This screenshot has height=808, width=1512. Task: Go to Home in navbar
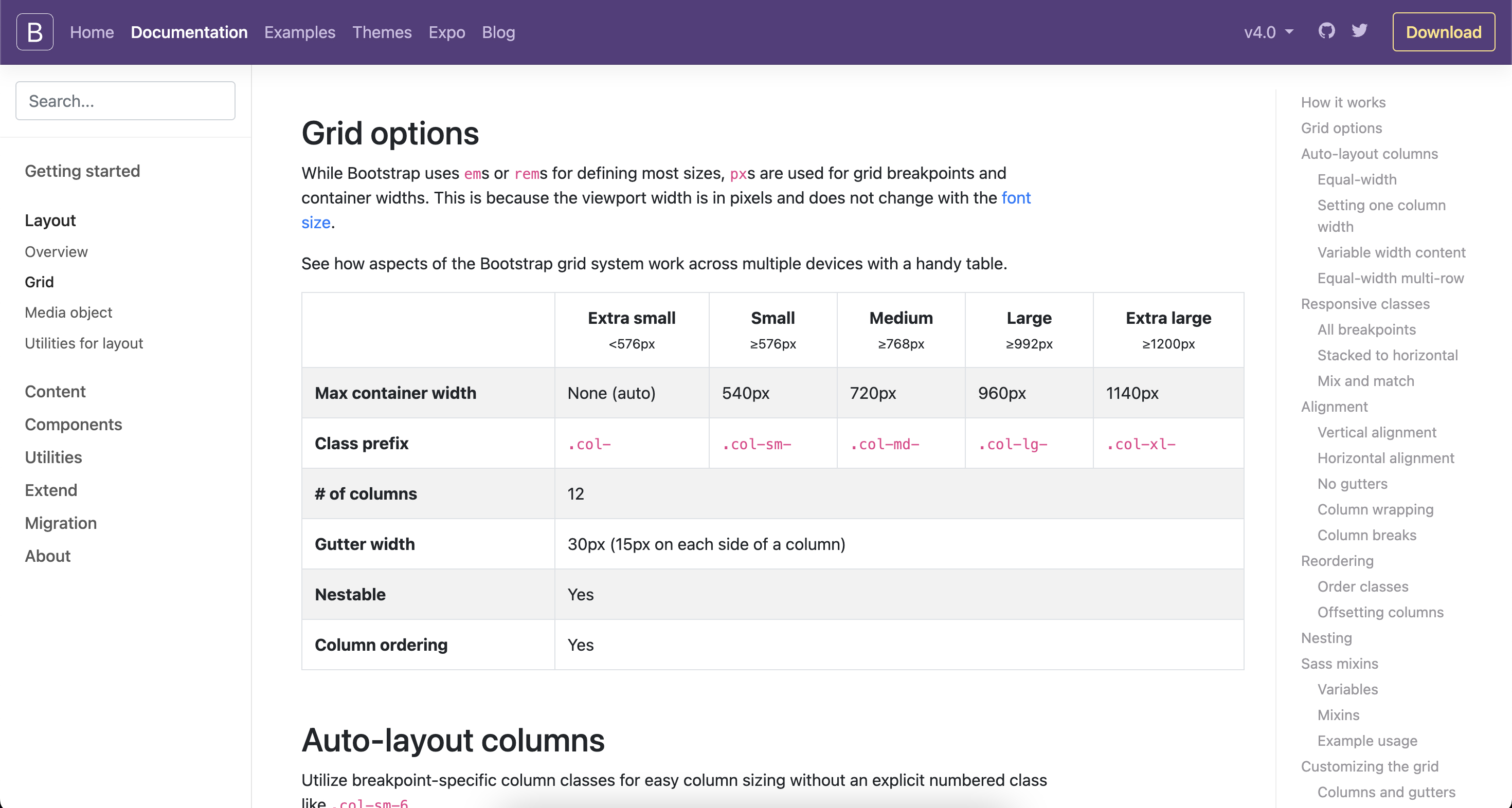tap(92, 32)
